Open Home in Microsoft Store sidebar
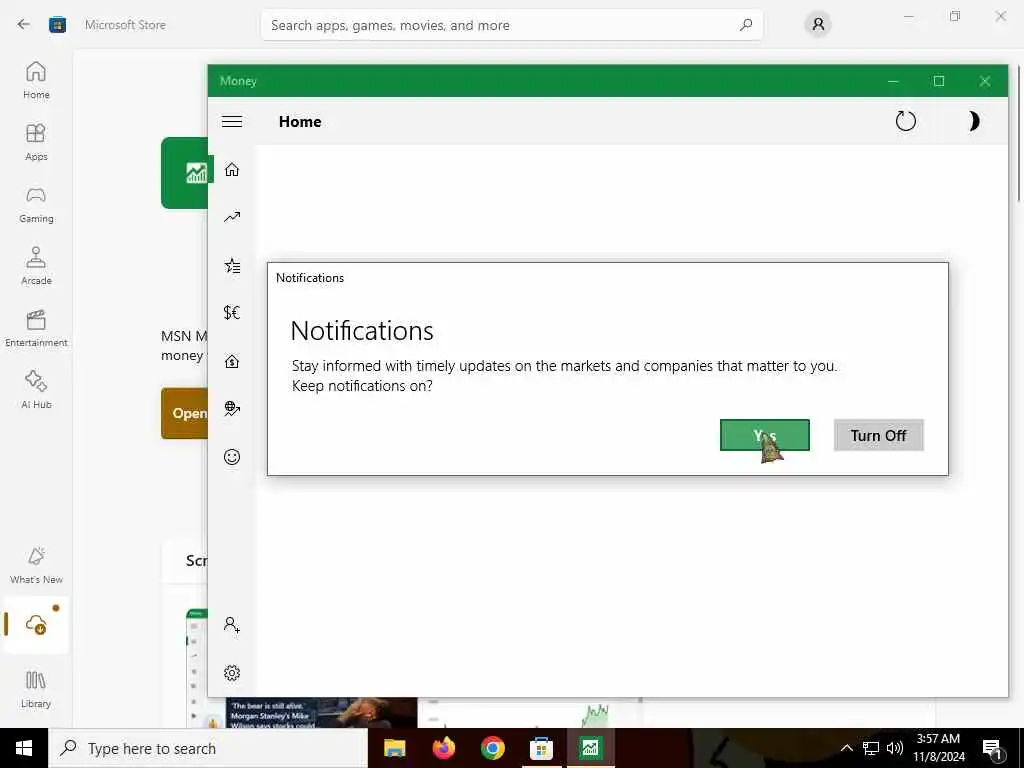1024x768 pixels. coord(36,80)
